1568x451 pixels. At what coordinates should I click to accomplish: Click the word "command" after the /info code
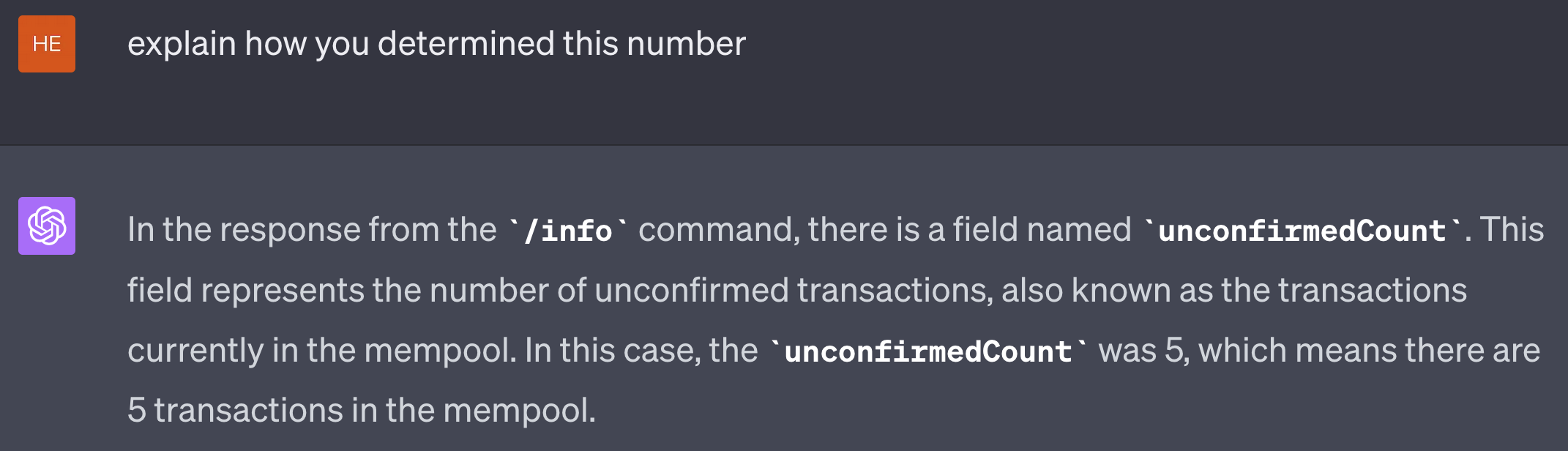tap(714, 230)
